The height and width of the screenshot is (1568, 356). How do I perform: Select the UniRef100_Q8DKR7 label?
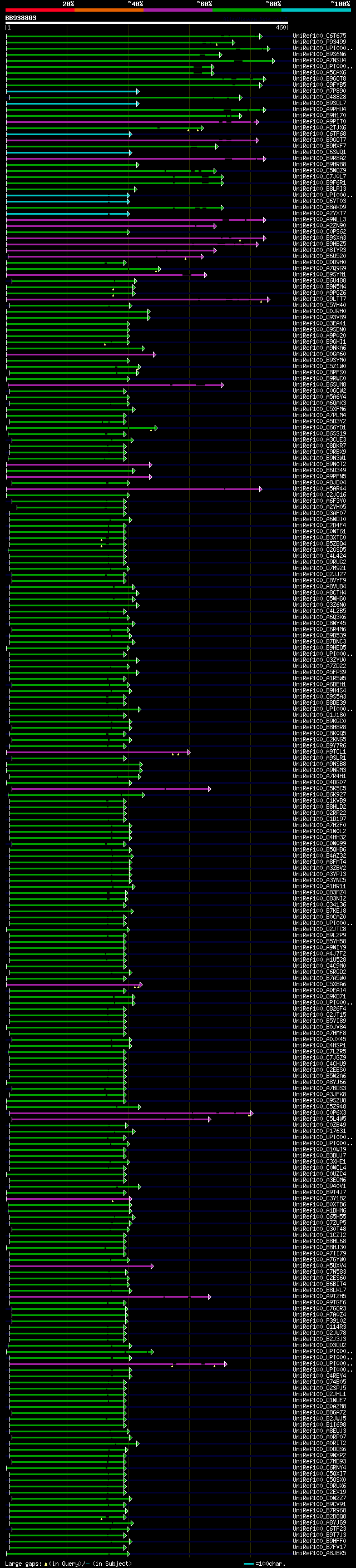[x=319, y=446]
